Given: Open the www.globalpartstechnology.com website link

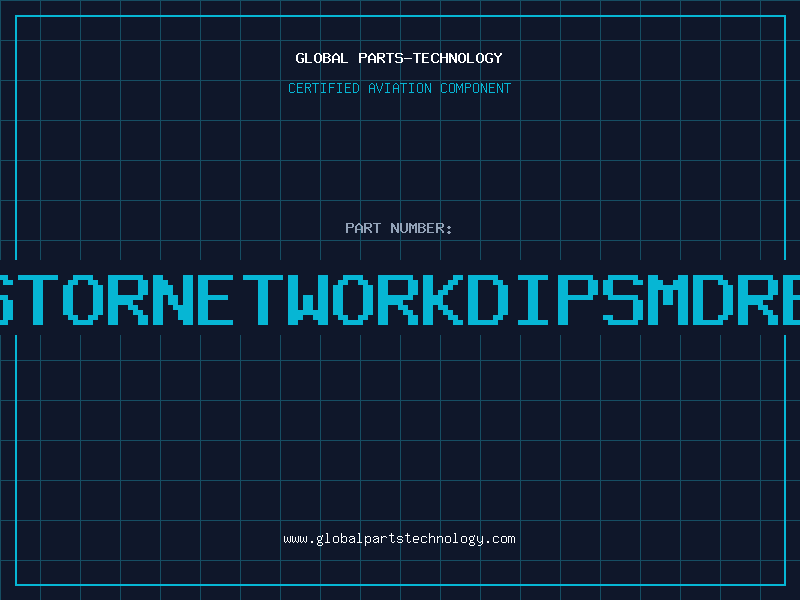Looking at the screenshot, I should 399,539.
